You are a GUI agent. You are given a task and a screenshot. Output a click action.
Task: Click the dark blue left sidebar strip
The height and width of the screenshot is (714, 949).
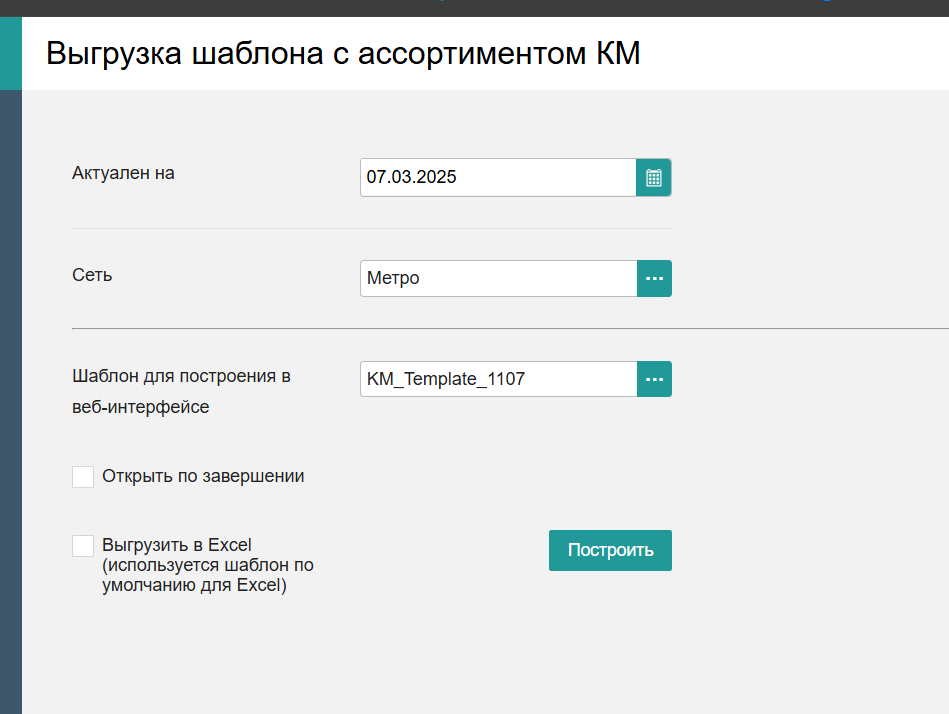(11, 402)
